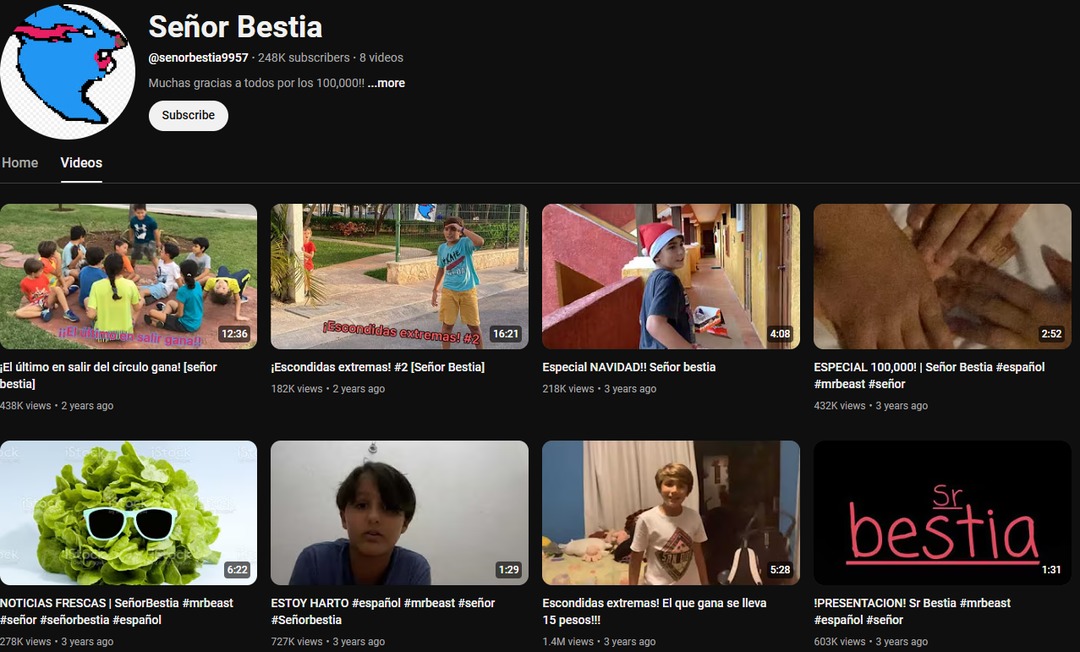Click title 'Especial NAVIDAD!! Señor bestia'
This screenshot has width=1080, height=652.
tap(629, 368)
